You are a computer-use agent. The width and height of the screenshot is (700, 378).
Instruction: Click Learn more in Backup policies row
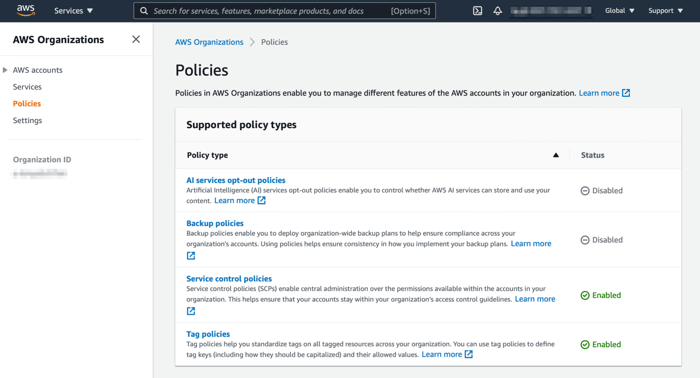click(531, 244)
